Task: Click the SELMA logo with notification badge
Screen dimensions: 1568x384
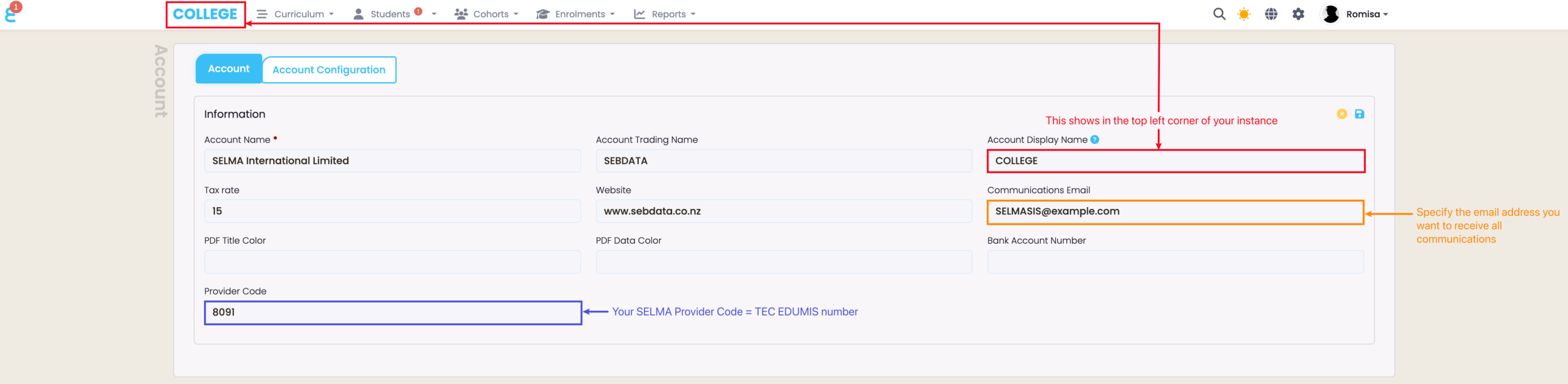Action: [x=11, y=13]
